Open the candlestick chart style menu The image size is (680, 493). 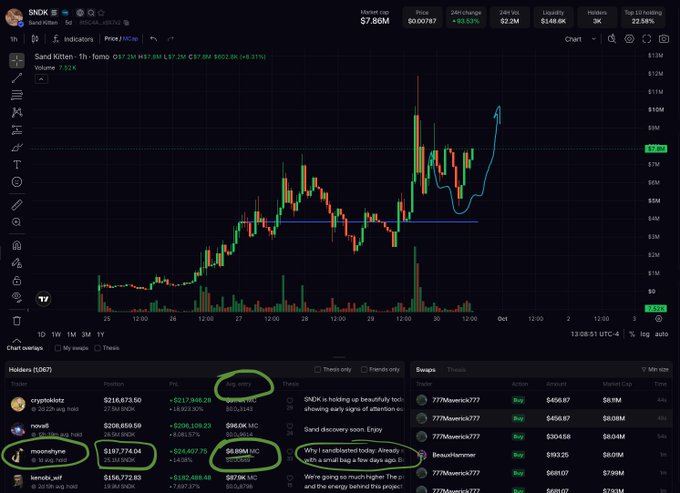click(x=35, y=39)
